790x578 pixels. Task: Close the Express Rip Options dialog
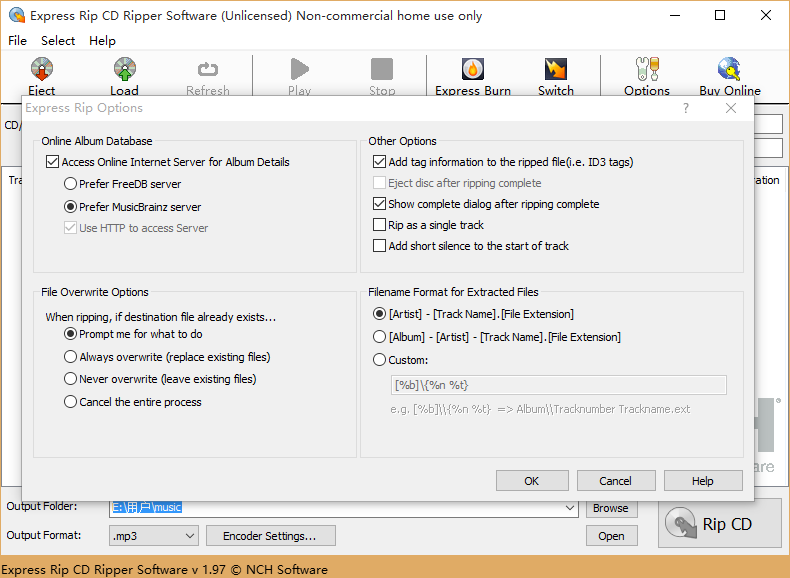click(x=731, y=108)
